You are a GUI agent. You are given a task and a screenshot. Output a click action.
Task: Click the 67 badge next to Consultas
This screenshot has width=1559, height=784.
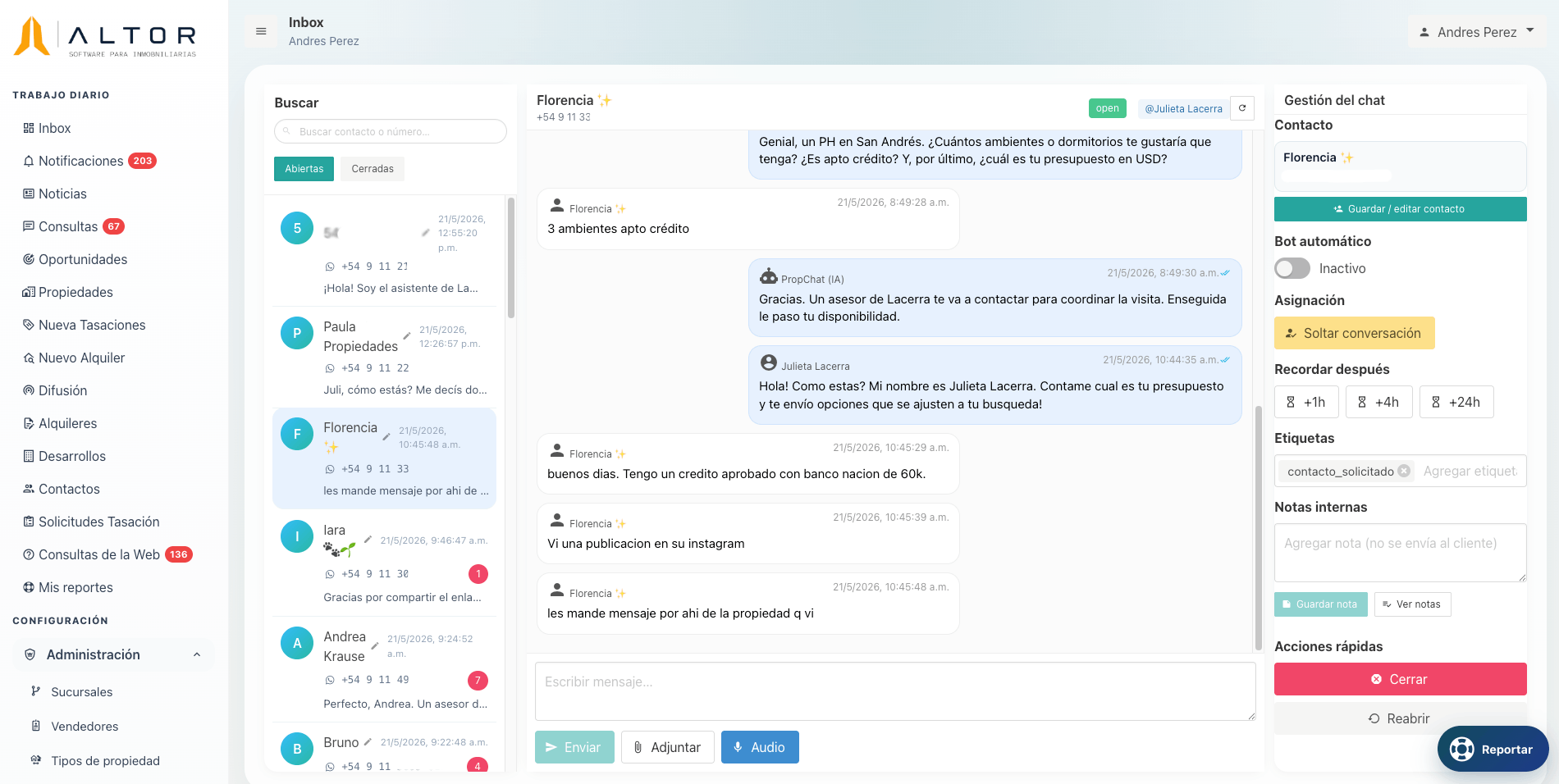pyautogui.click(x=114, y=226)
